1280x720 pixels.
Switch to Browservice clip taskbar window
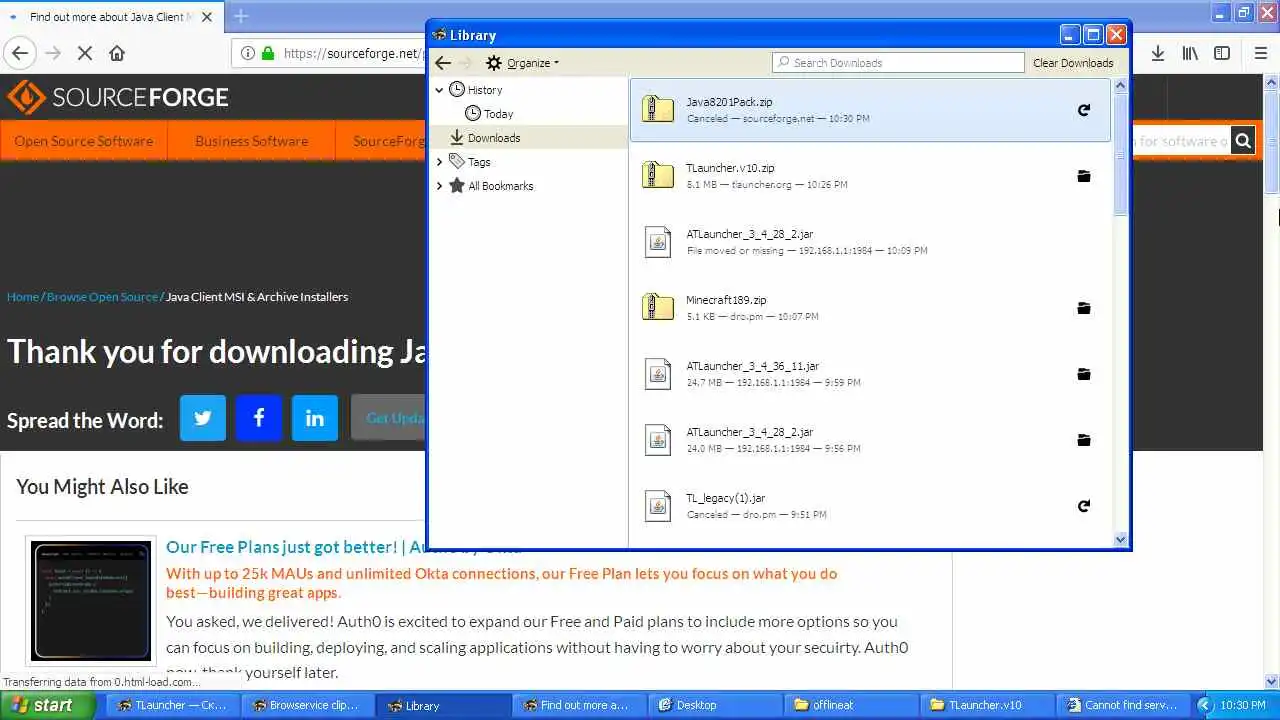click(x=308, y=705)
